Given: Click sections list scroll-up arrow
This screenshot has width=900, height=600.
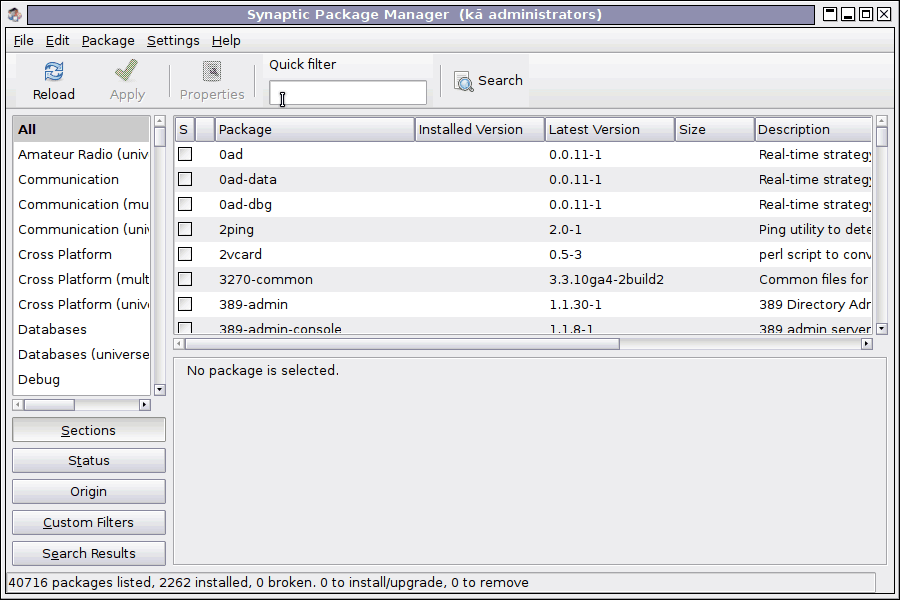Looking at the screenshot, I should pos(160,121).
